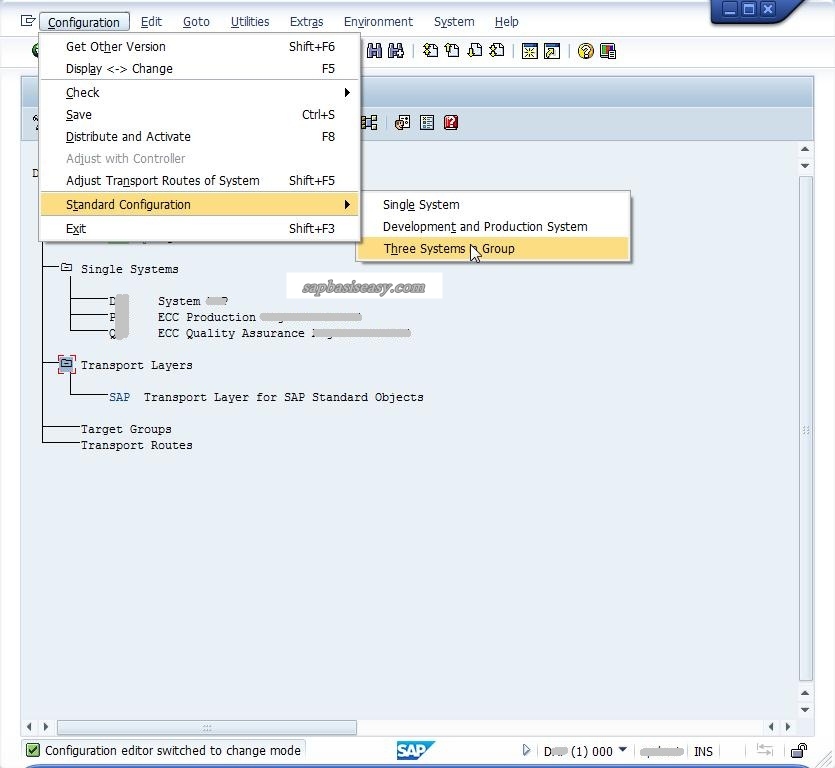This screenshot has height=768, width=835.
Task: Click the Find binoculars icon
Action: [x=374, y=51]
